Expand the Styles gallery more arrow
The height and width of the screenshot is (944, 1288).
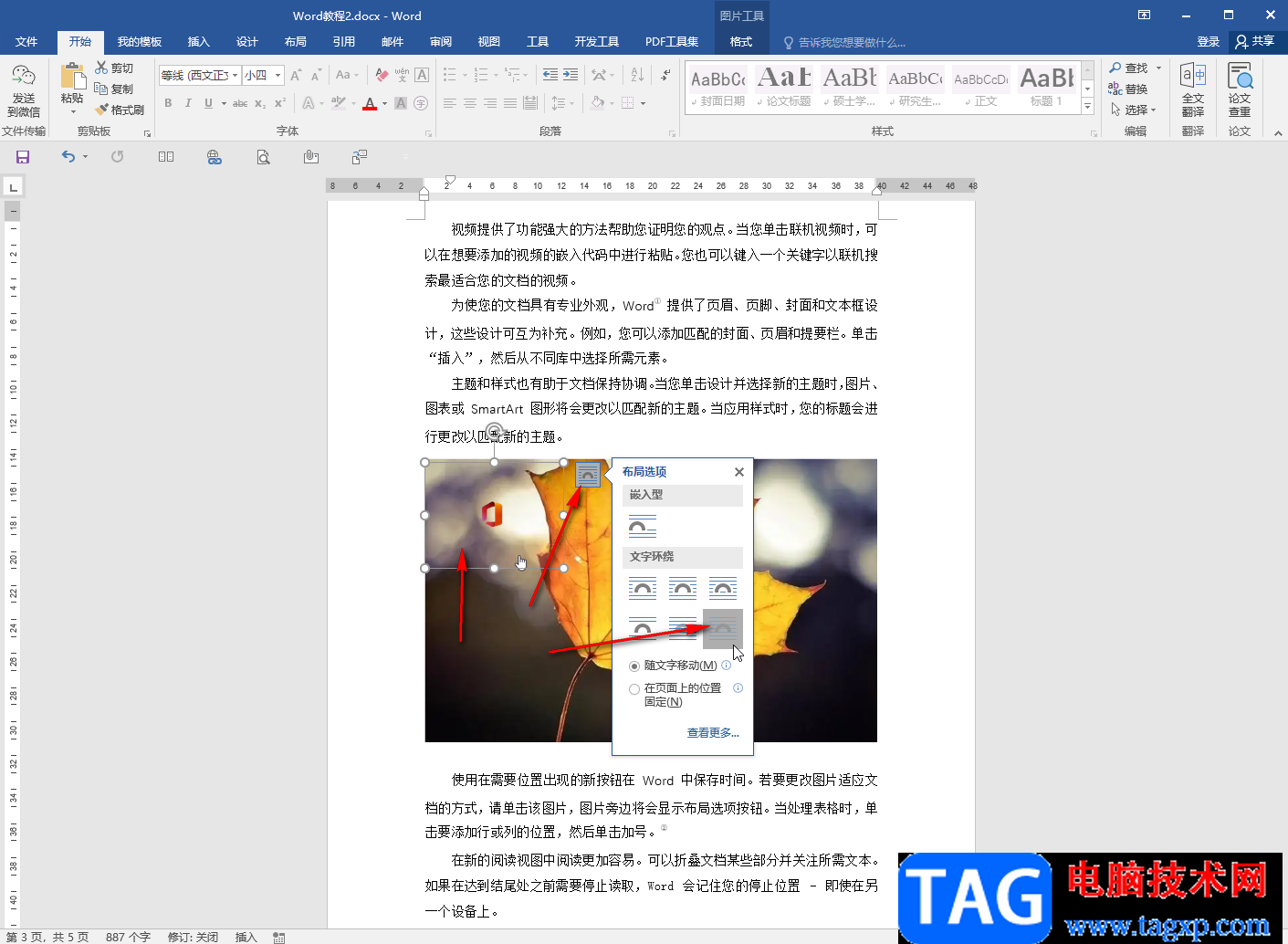coord(1087,106)
